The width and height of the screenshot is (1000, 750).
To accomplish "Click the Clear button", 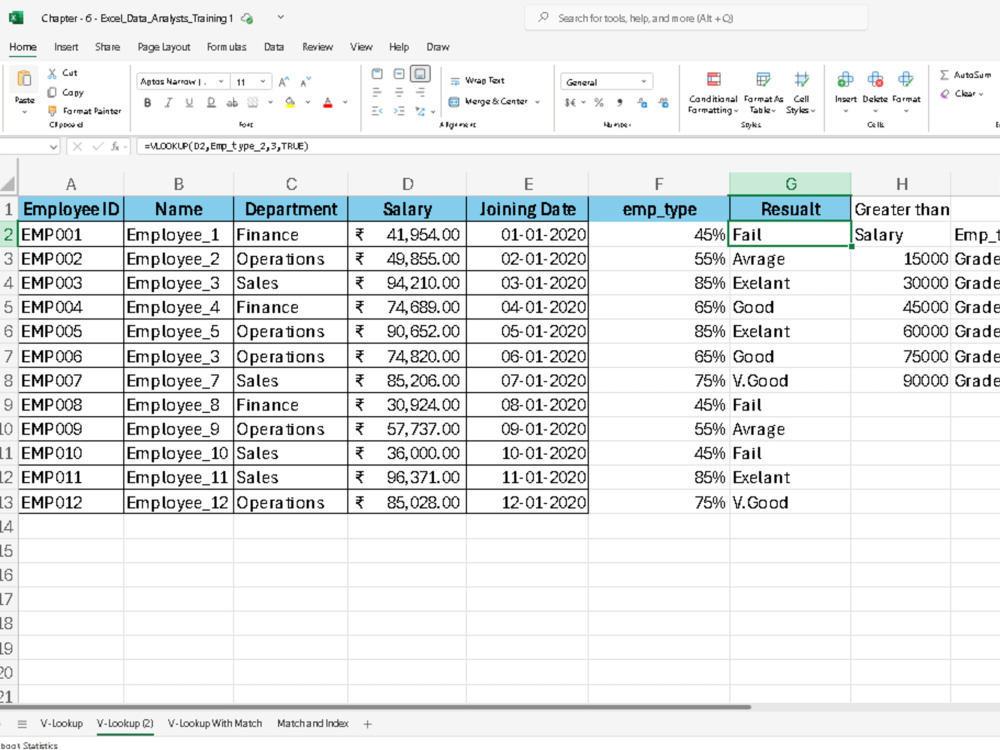I will [962, 94].
